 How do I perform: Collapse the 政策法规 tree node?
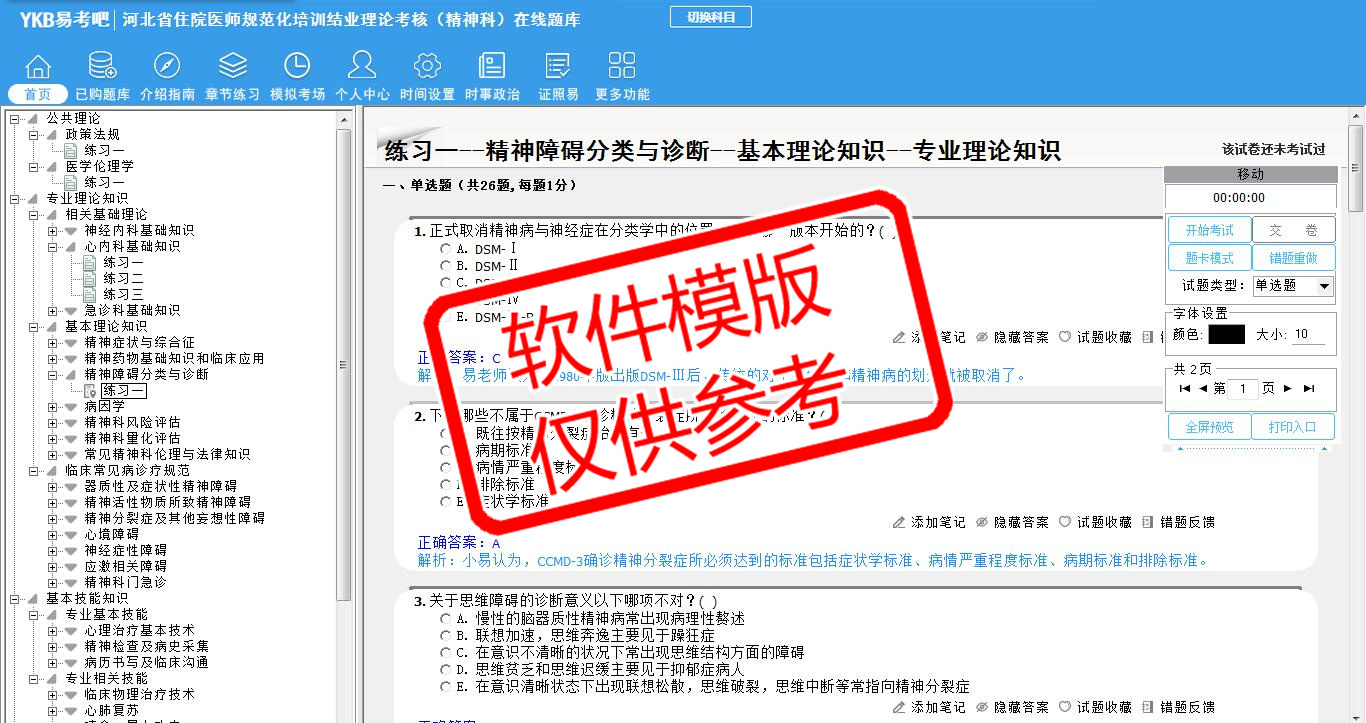pyautogui.click(x=34, y=135)
